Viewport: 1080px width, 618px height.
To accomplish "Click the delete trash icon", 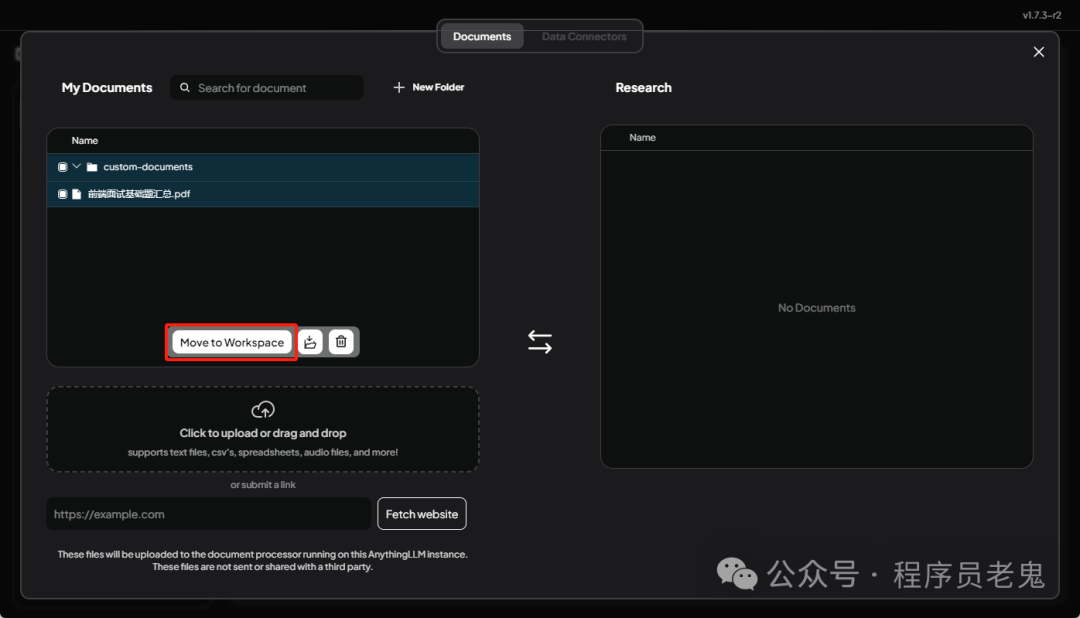I will coord(341,342).
